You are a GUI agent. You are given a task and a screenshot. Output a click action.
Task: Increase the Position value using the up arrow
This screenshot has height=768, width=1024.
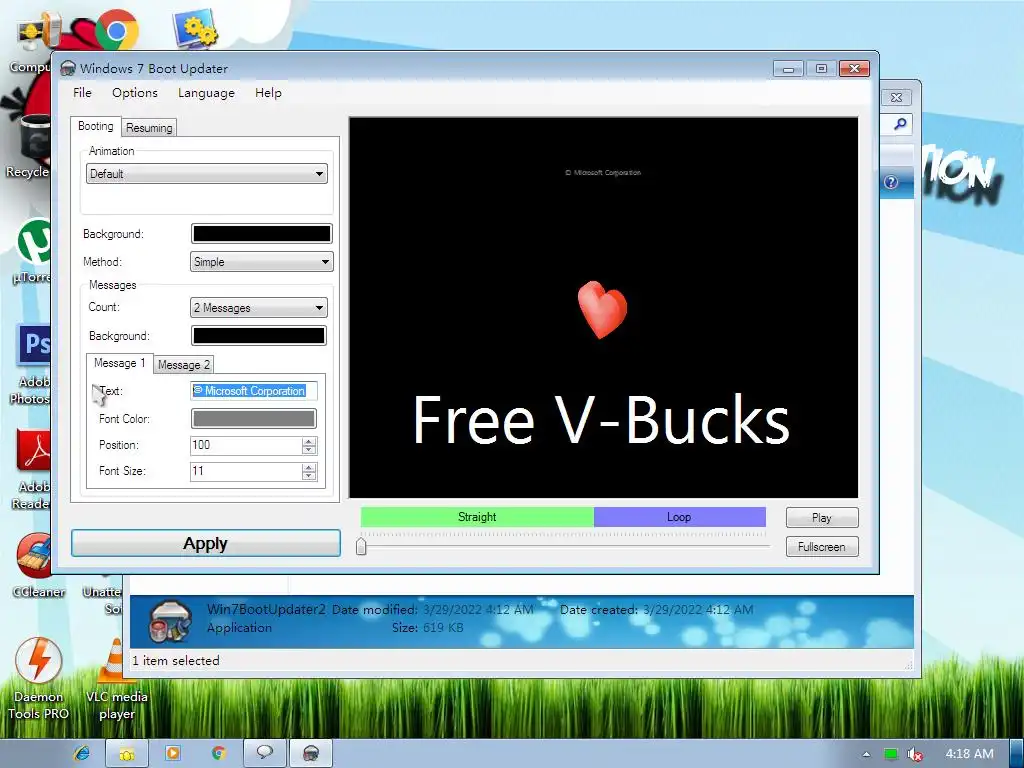(309, 441)
